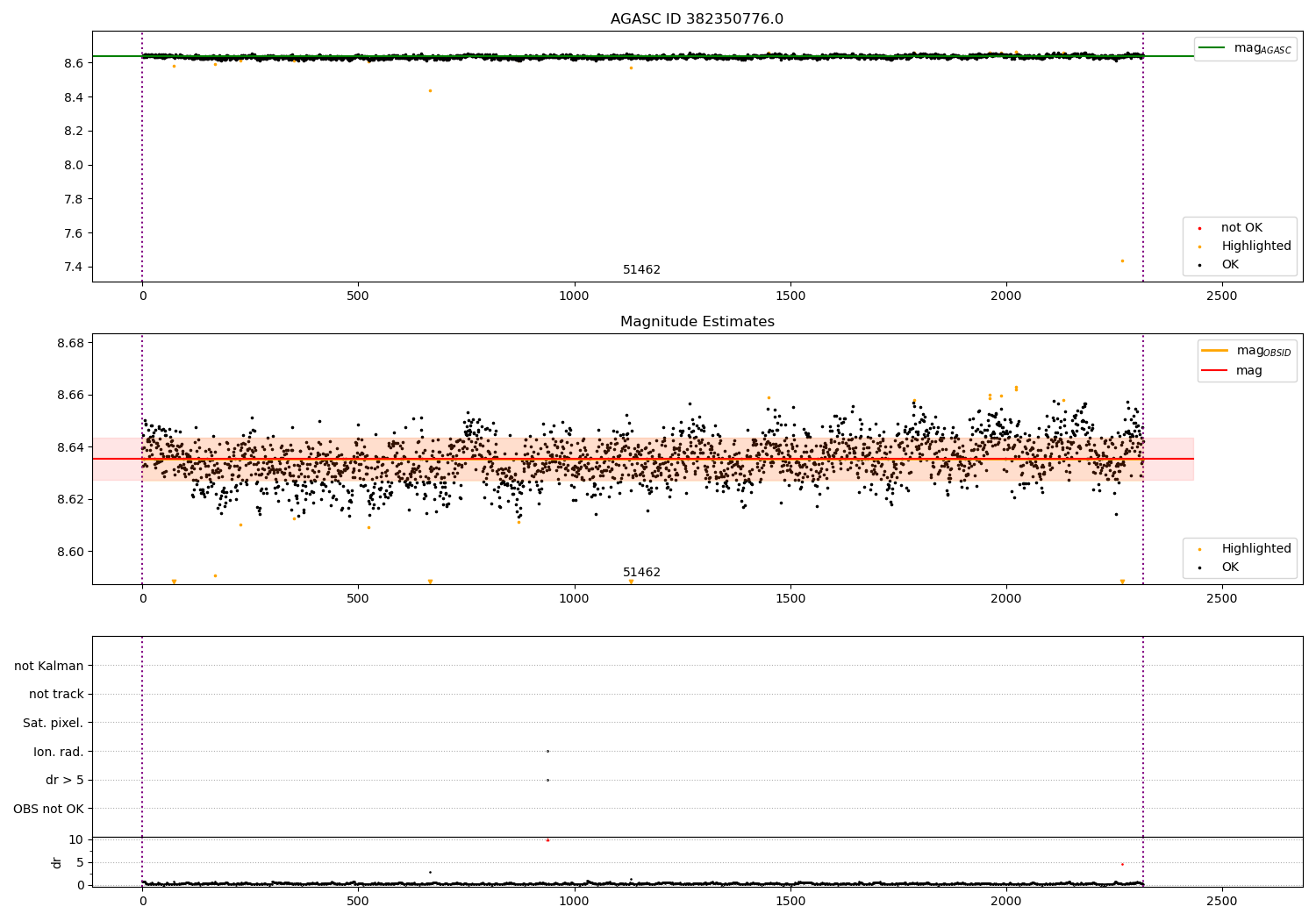Click the orange outlier point near magnitude 7.4 in the top plot
Viewport: 1316px width, 921px height.
(x=1121, y=261)
